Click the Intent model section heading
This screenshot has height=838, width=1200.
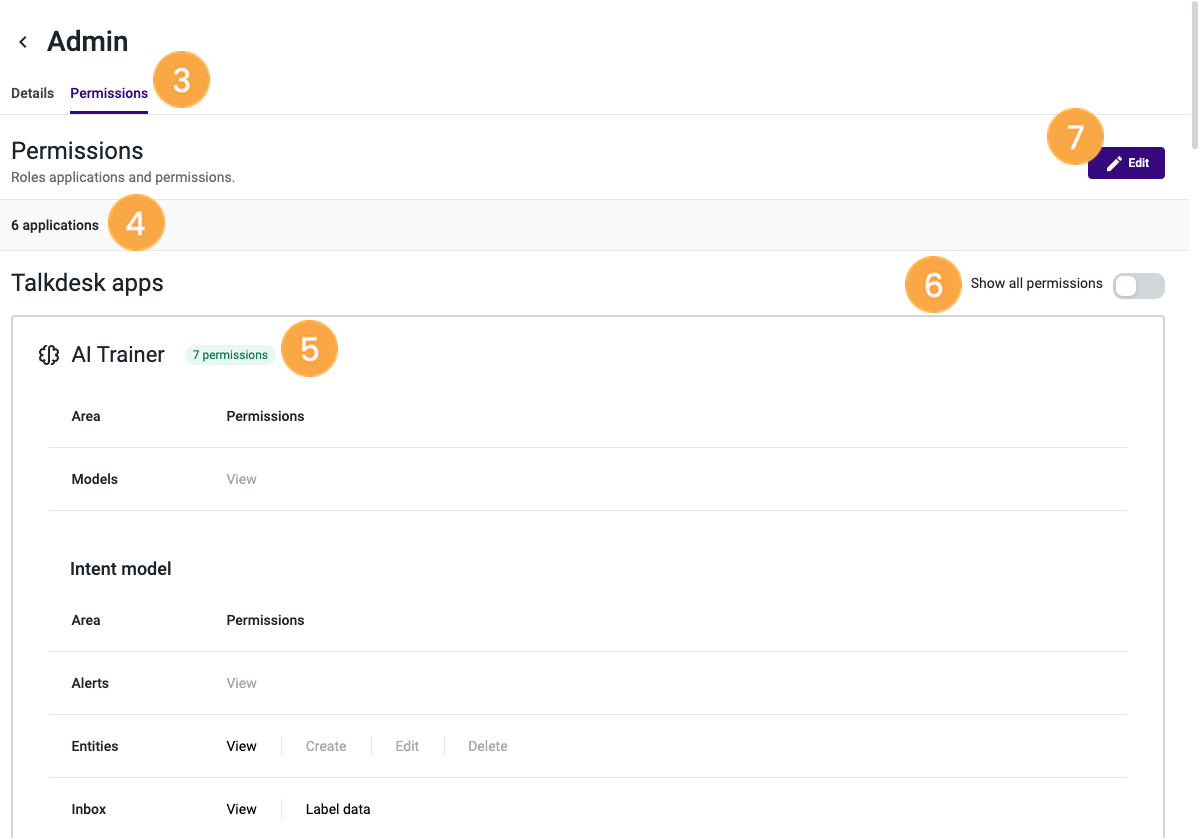coord(121,569)
